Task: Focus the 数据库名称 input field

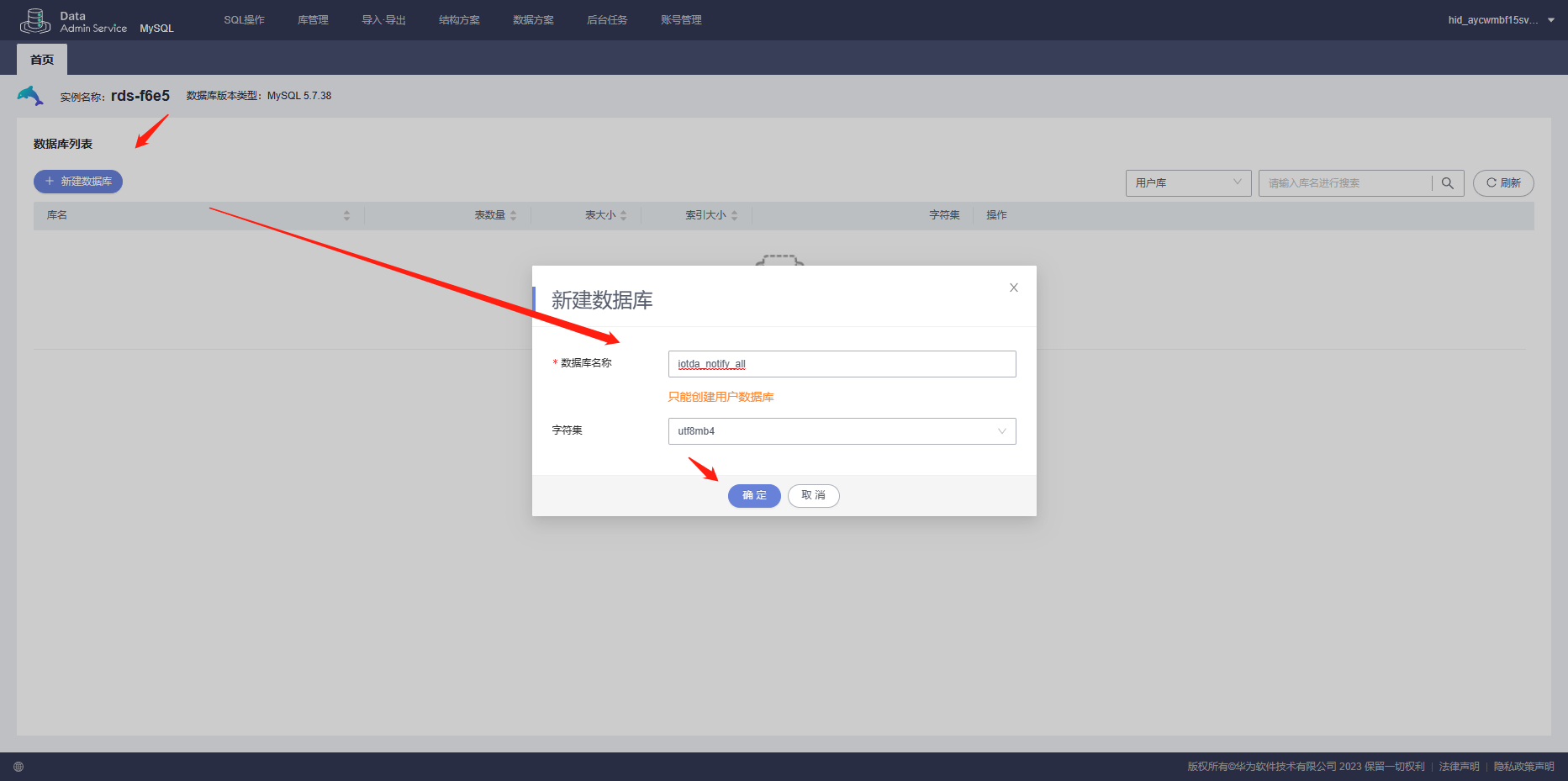Action: coord(842,364)
